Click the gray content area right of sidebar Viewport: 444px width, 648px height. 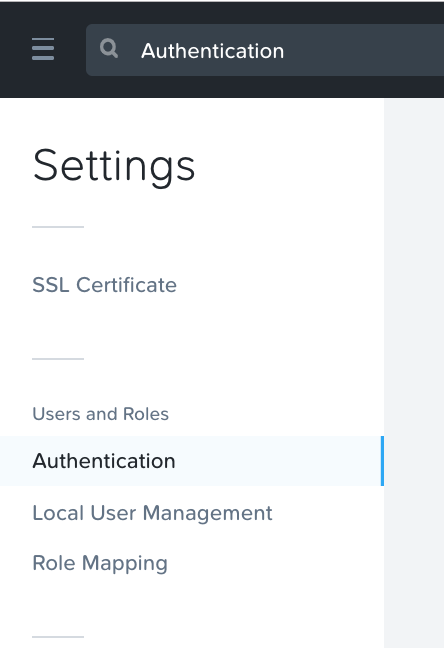pos(414,373)
